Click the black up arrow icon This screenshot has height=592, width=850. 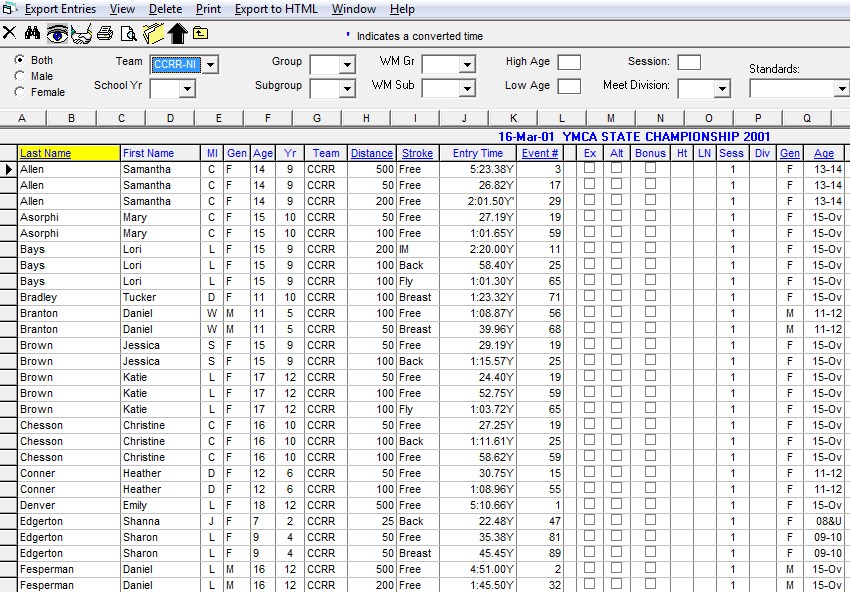[x=178, y=34]
